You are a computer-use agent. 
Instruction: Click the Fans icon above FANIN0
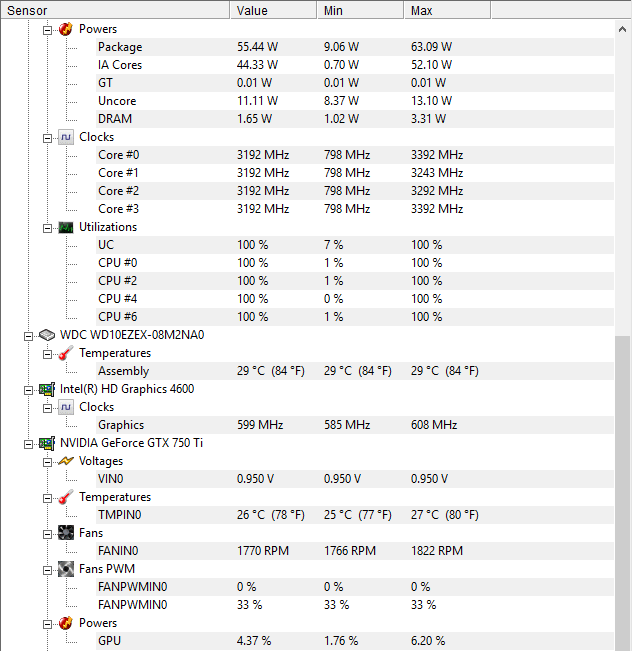click(66, 533)
